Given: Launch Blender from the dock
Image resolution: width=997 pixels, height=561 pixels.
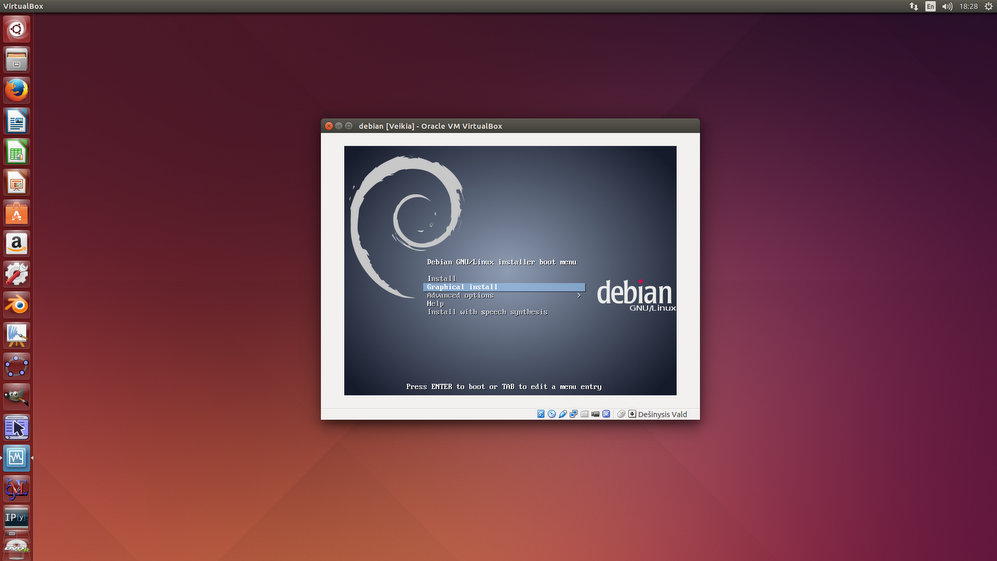Looking at the screenshot, I should click(16, 304).
